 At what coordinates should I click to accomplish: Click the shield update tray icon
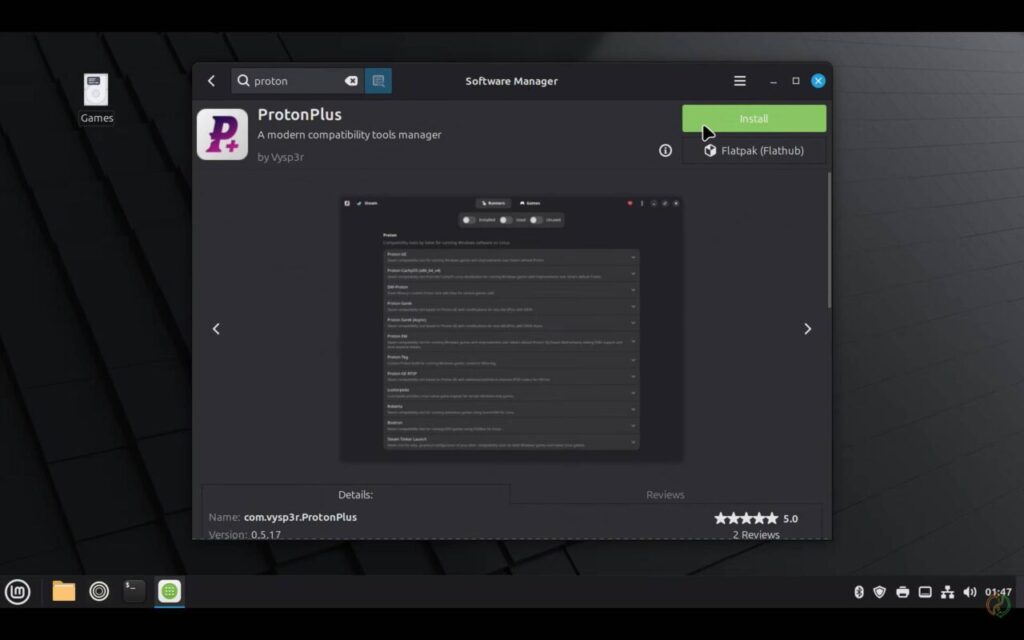880,592
